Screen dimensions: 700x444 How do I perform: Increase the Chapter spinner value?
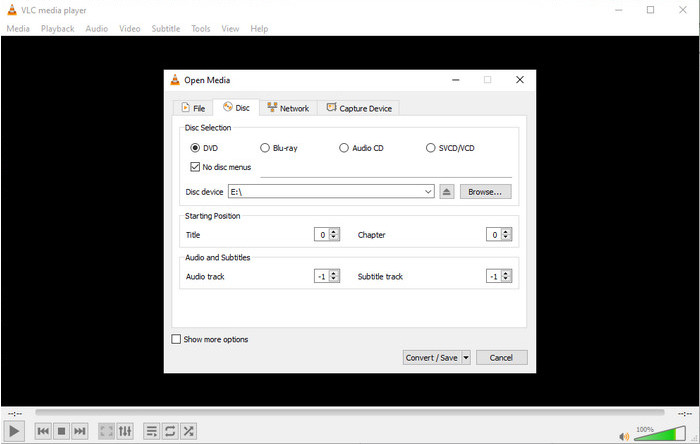point(506,232)
